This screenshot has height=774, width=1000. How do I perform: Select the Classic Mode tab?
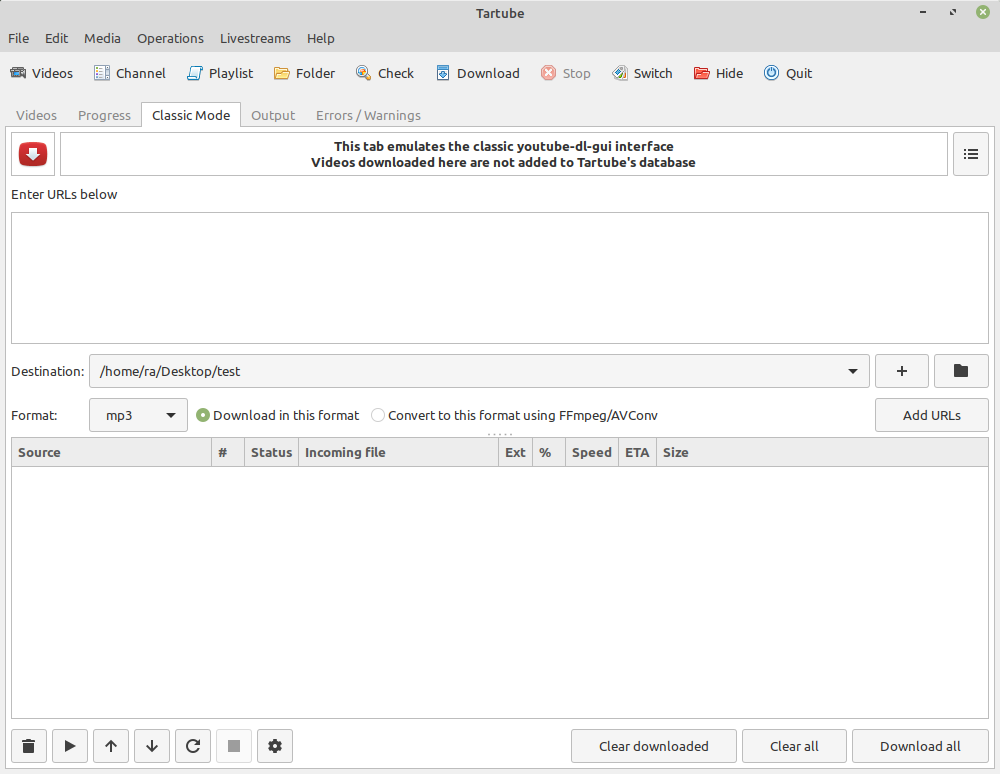coord(191,115)
